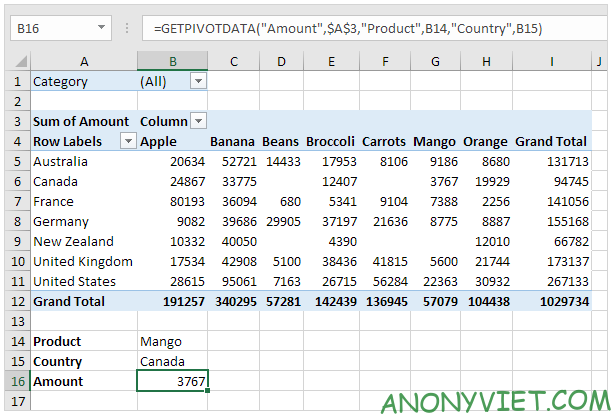Select the Grand Total value 1029734

pos(552,301)
